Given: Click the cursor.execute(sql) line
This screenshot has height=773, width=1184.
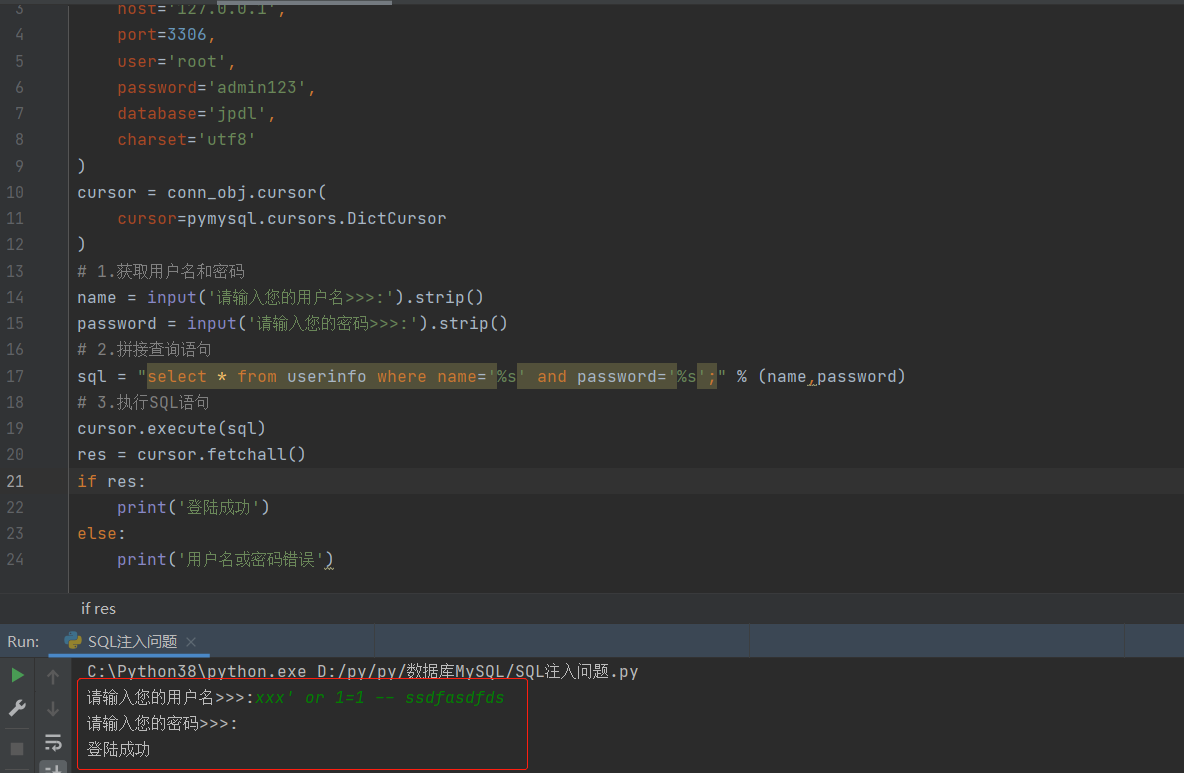Looking at the screenshot, I should point(171,428).
